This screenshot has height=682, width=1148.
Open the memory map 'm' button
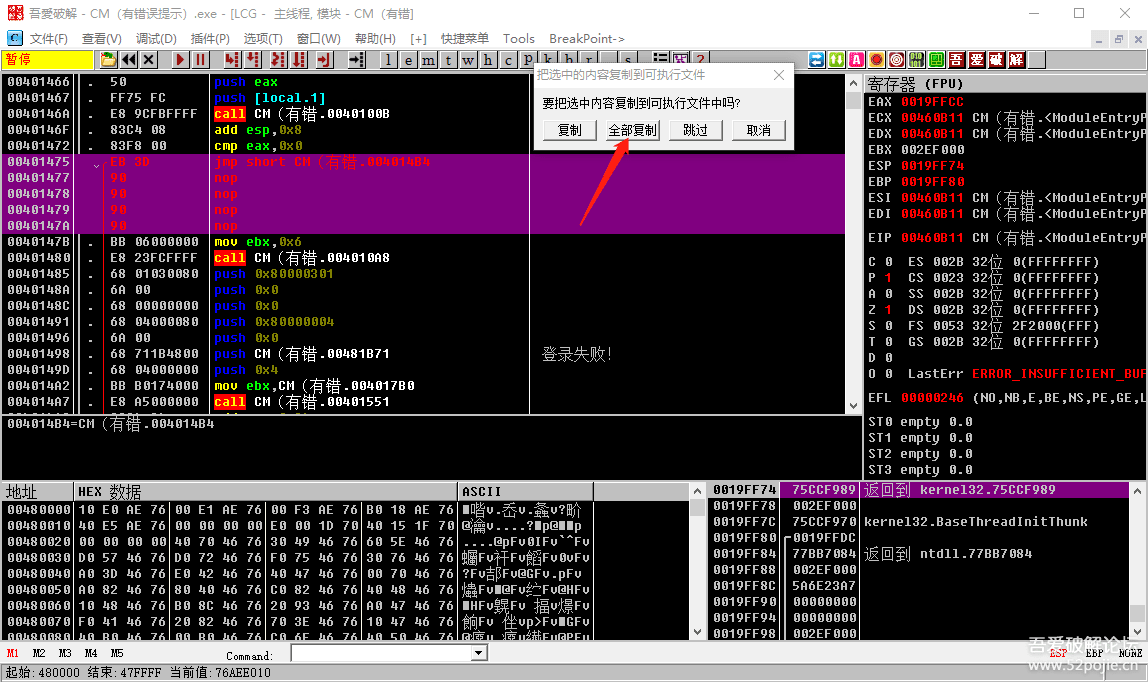point(428,60)
